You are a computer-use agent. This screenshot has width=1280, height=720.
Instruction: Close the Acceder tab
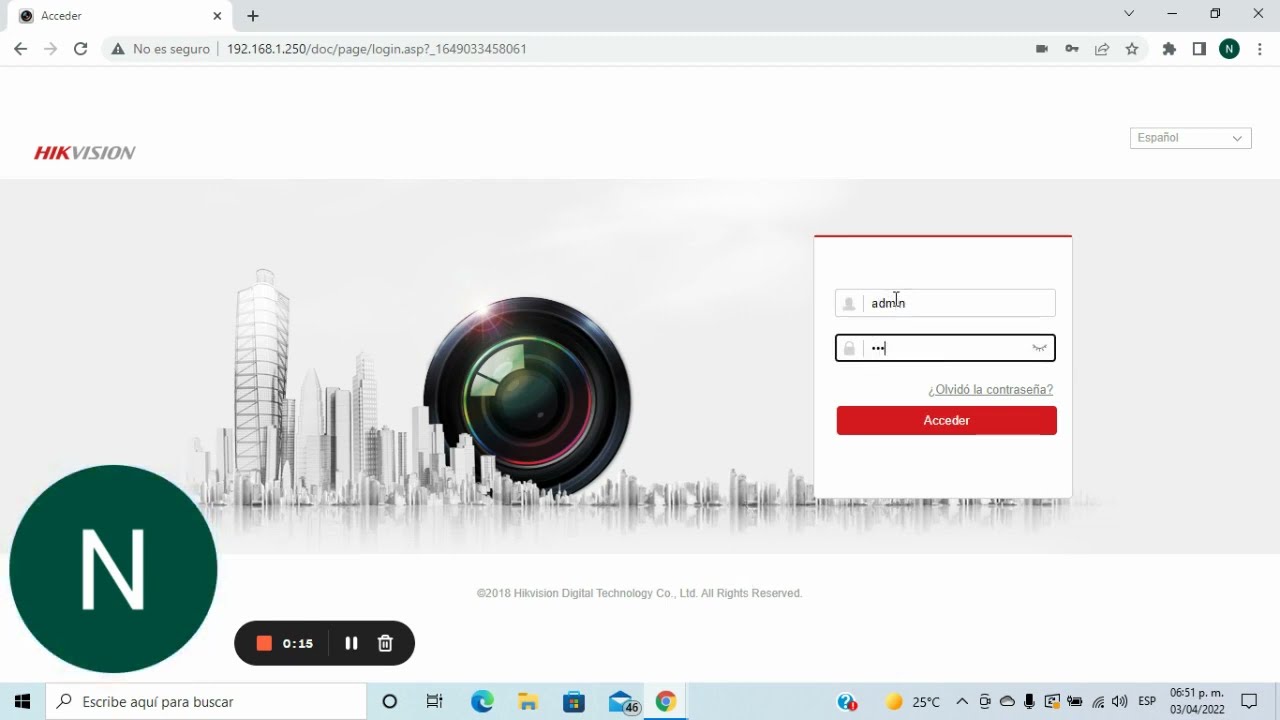(217, 16)
